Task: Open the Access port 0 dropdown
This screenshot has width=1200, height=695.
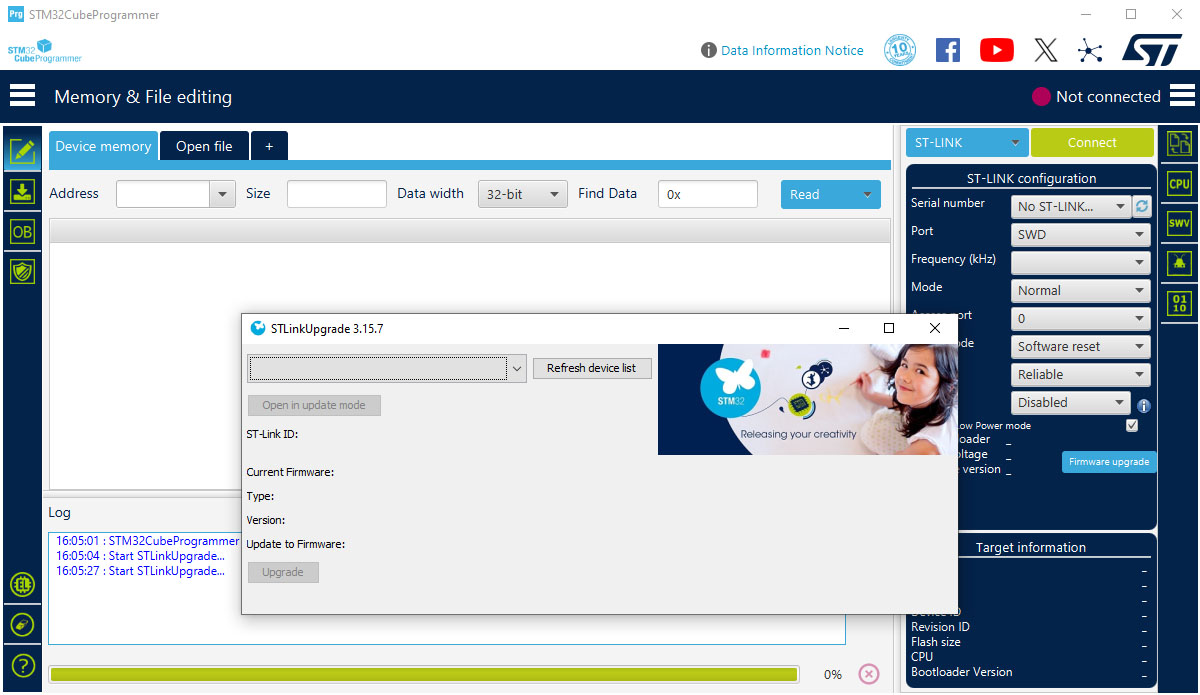Action: tap(1081, 318)
